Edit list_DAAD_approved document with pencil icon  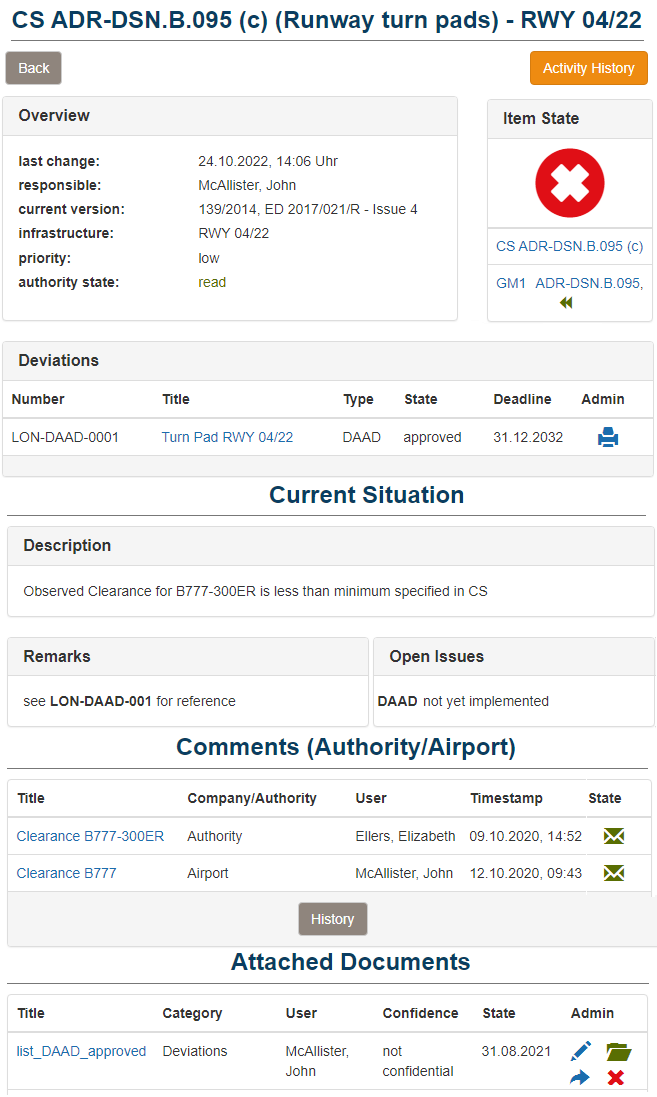coord(581,1051)
